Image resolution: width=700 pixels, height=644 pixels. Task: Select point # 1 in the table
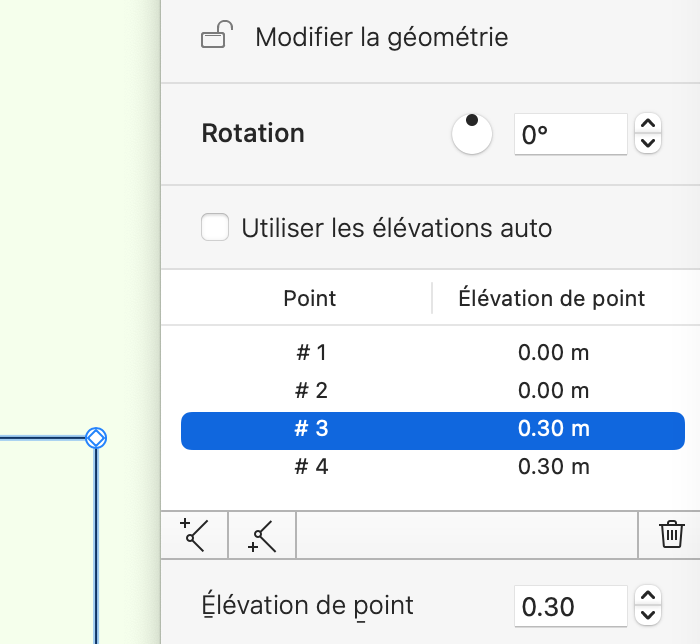[x=311, y=352]
